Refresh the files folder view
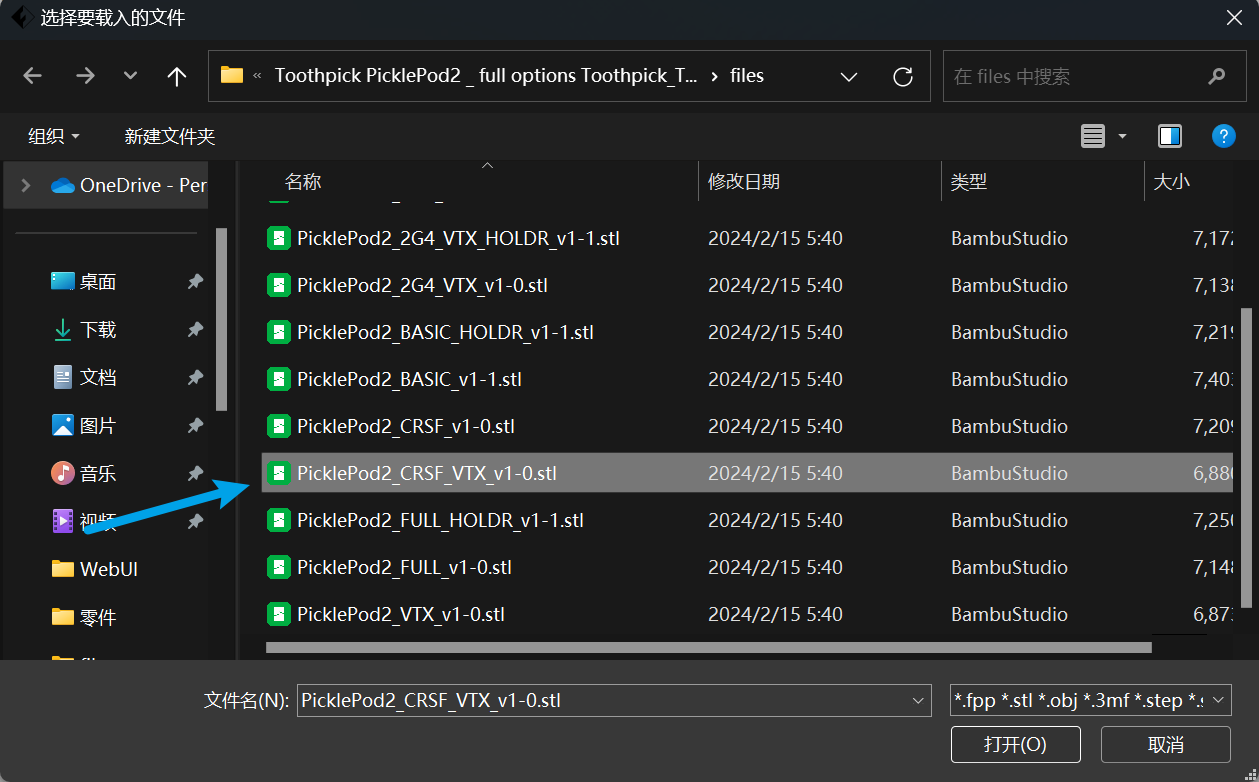Screen dimensions: 1259x782 (x=903, y=76)
